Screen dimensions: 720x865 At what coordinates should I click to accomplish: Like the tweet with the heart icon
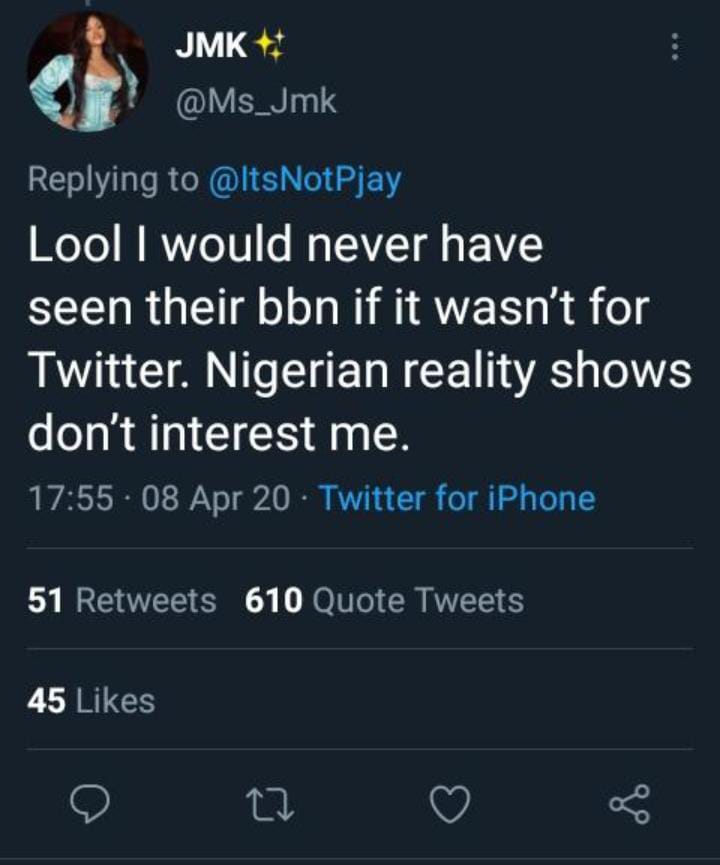click(x=447, y=802)
